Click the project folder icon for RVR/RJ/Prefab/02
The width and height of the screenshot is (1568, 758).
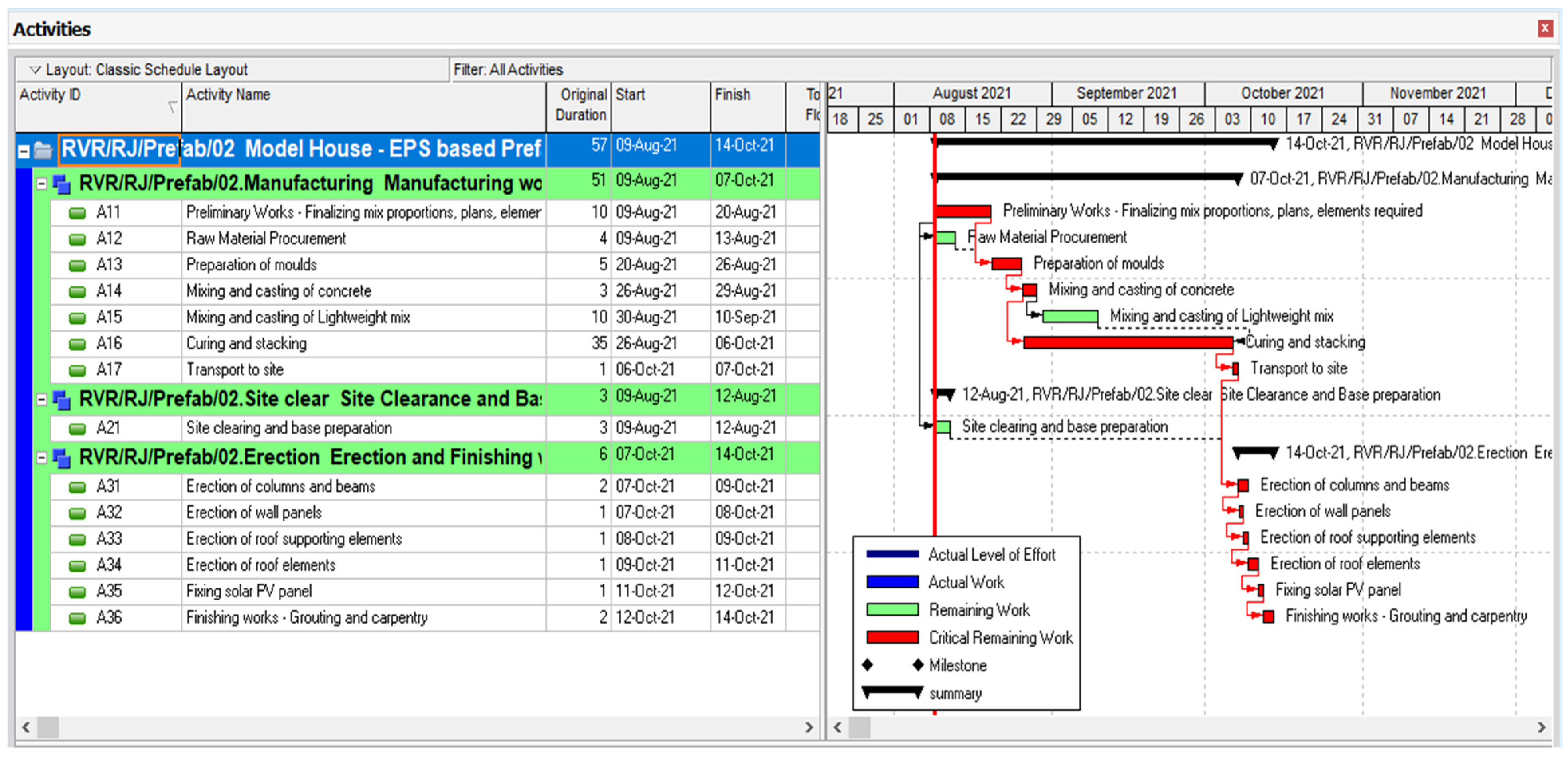[x=43, y=150]
